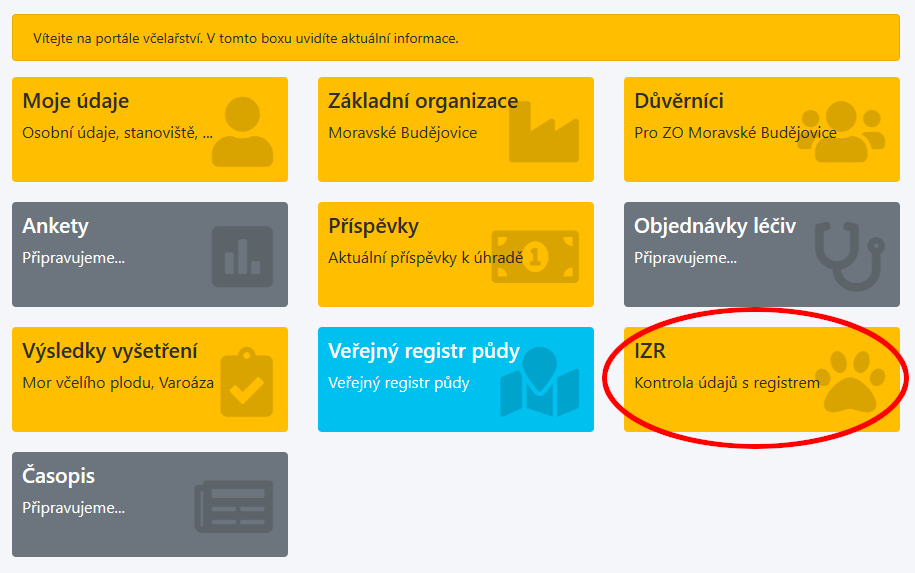Viewport: 915px width, 573px height.
Task: Click the paw print icon in IZR
Action: click(x=855, y=382)
